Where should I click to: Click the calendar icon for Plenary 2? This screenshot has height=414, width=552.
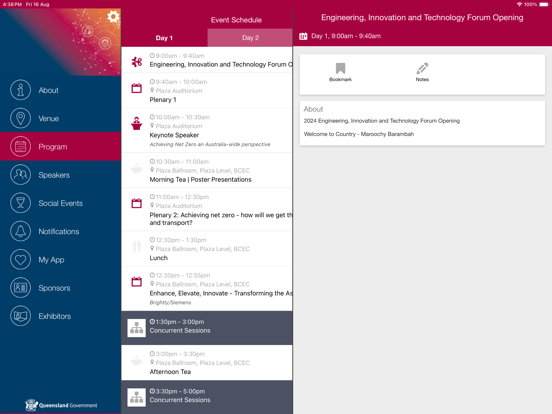[137, 203]
